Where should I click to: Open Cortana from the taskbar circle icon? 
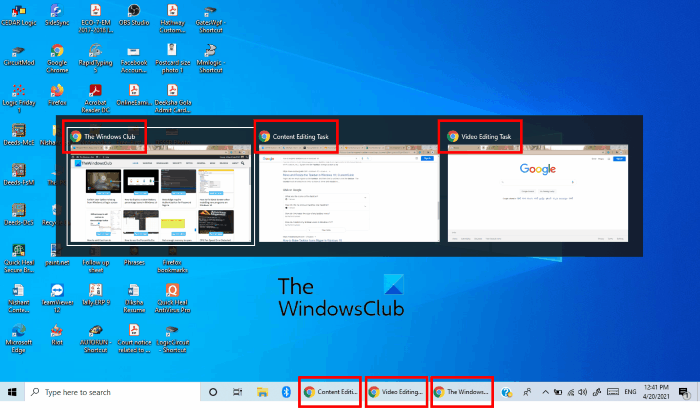(213, 392)
